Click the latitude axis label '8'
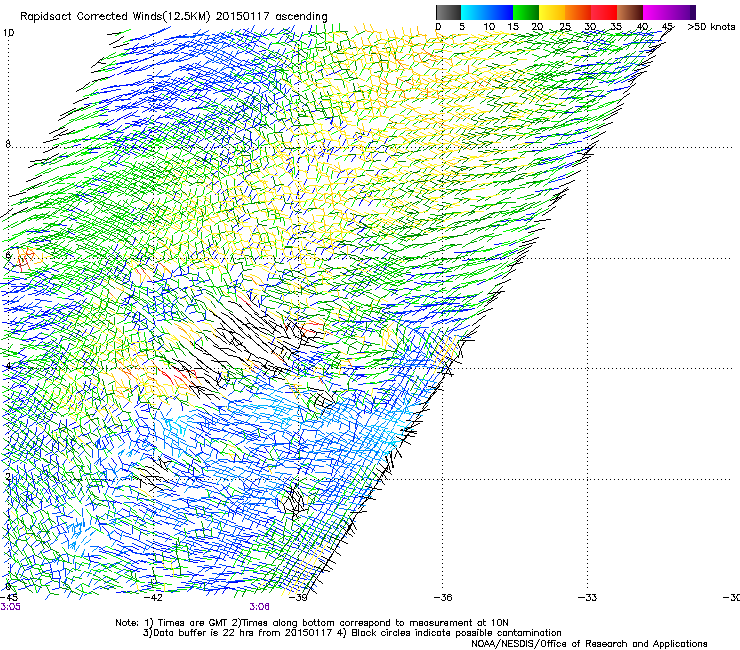 pyautogui.click(x=8, y=144)
